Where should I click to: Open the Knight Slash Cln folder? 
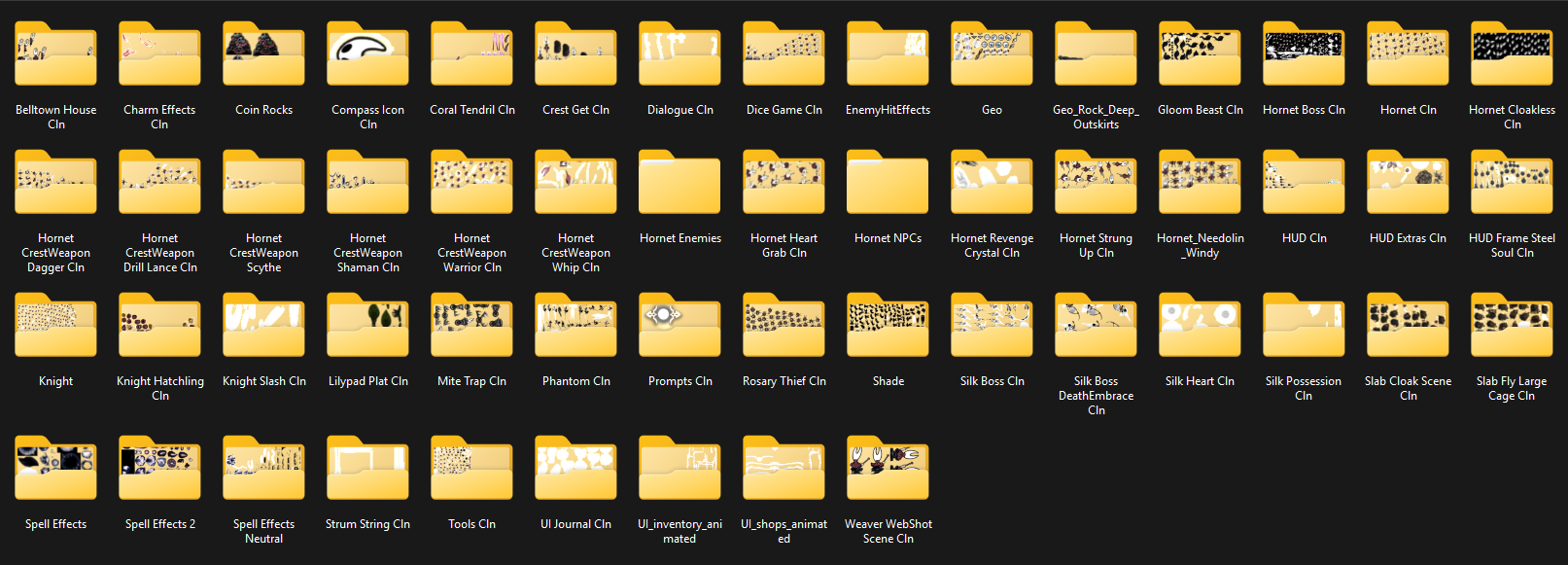pyautogui.click(x=263, y=325)
